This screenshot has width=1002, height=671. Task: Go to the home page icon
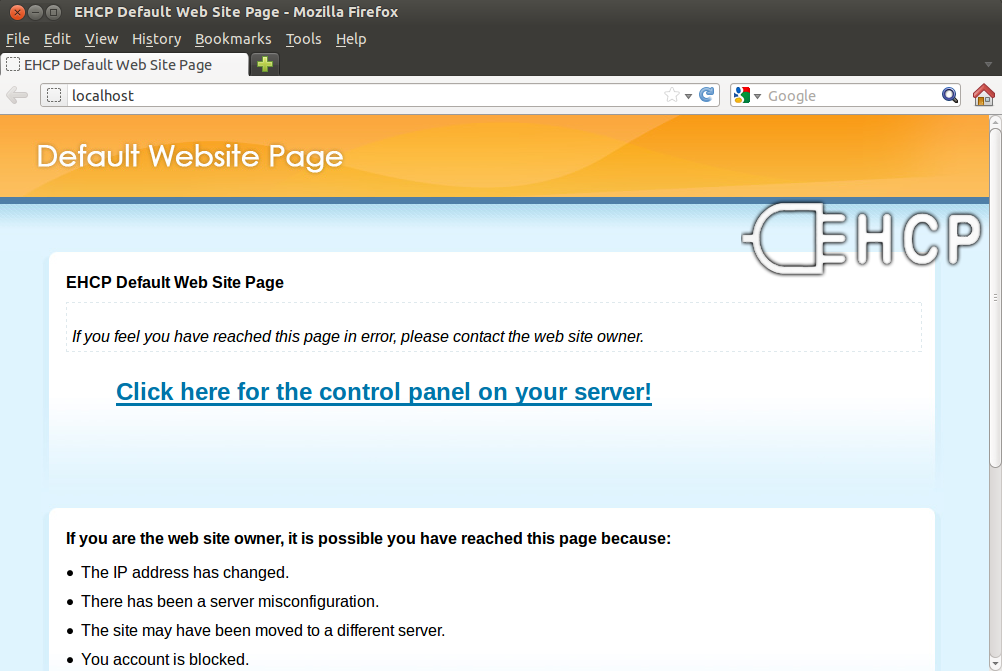pyautogui.click(x=983, y=95)
